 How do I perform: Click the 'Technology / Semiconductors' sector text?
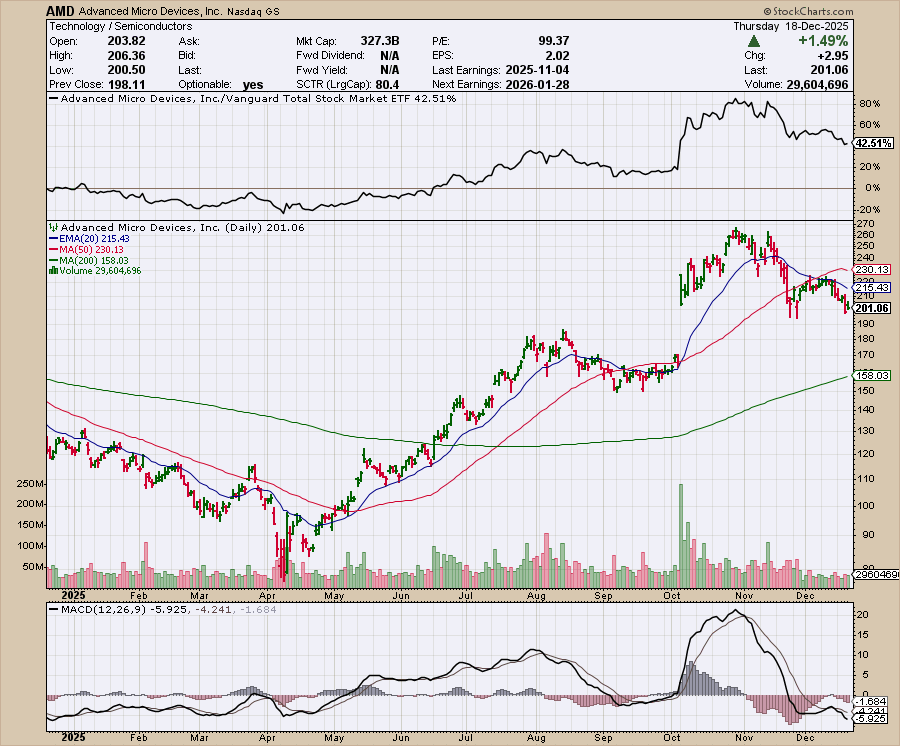coord(121,26)
